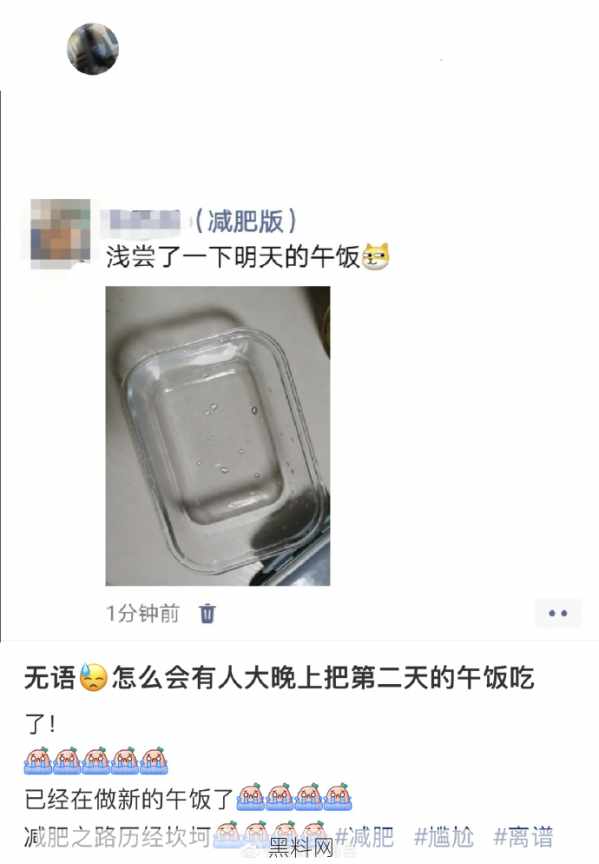Delete the post with trash icon
Image resolution: width=599 pixels, height=864 pixels.
[207, 613]
